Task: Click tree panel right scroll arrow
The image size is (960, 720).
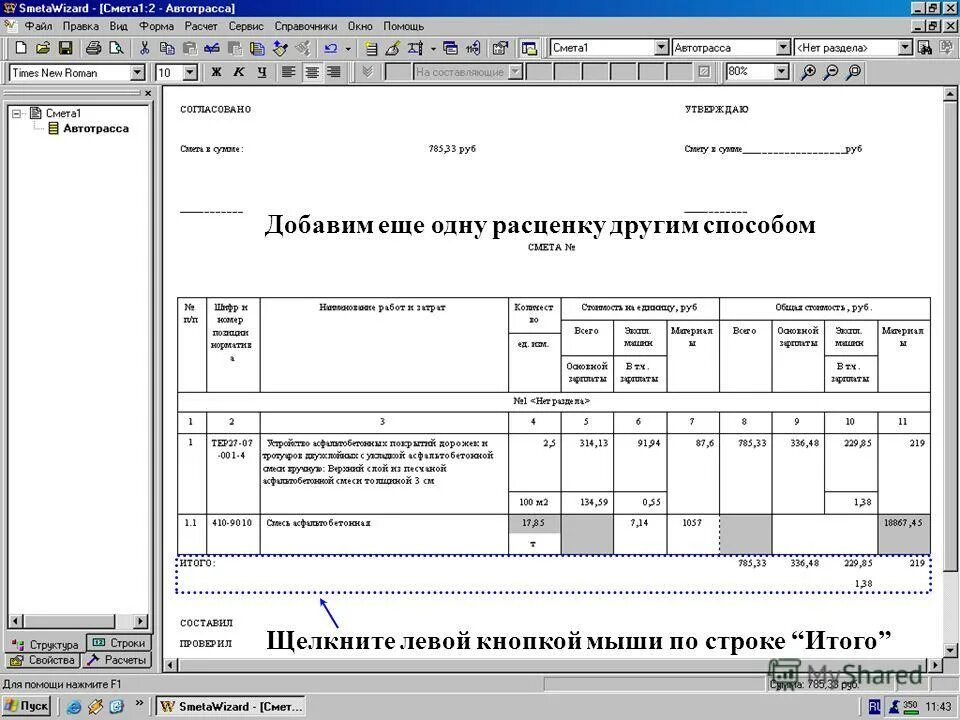Action: 141,621
